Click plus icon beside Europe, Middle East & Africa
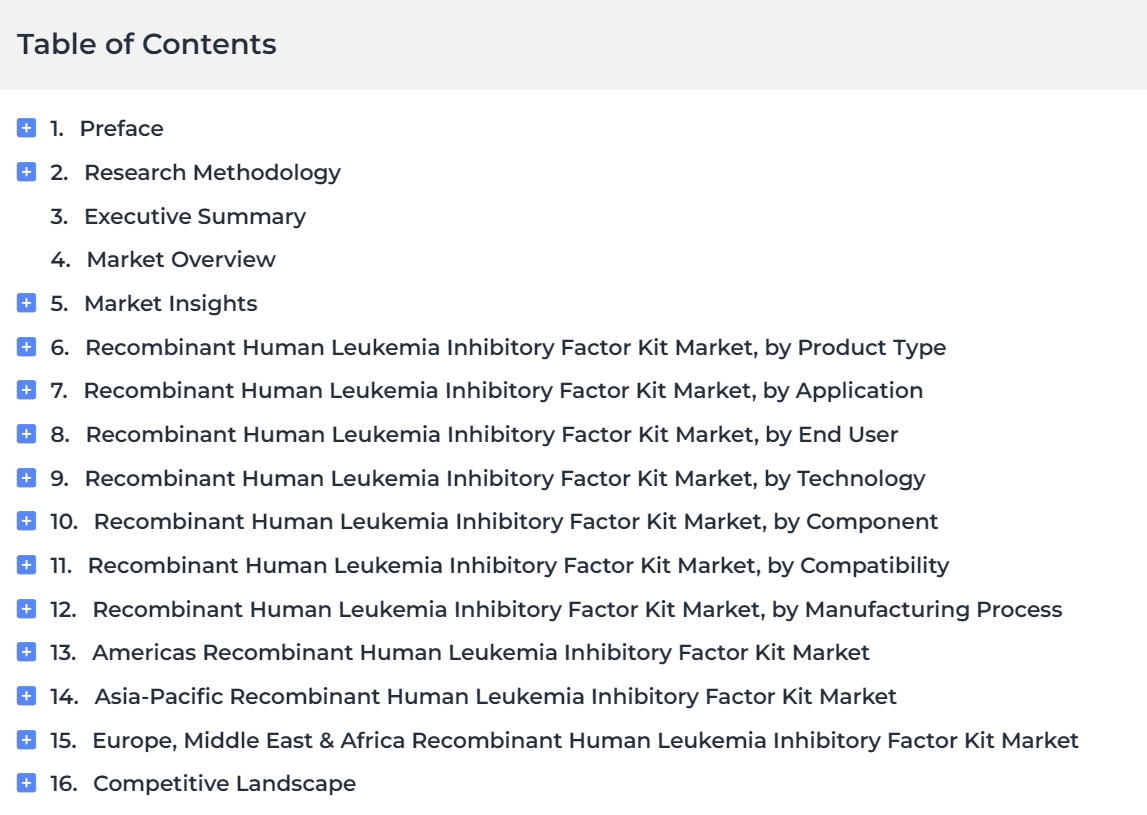 pyautogui.click(x=26, y=740)
